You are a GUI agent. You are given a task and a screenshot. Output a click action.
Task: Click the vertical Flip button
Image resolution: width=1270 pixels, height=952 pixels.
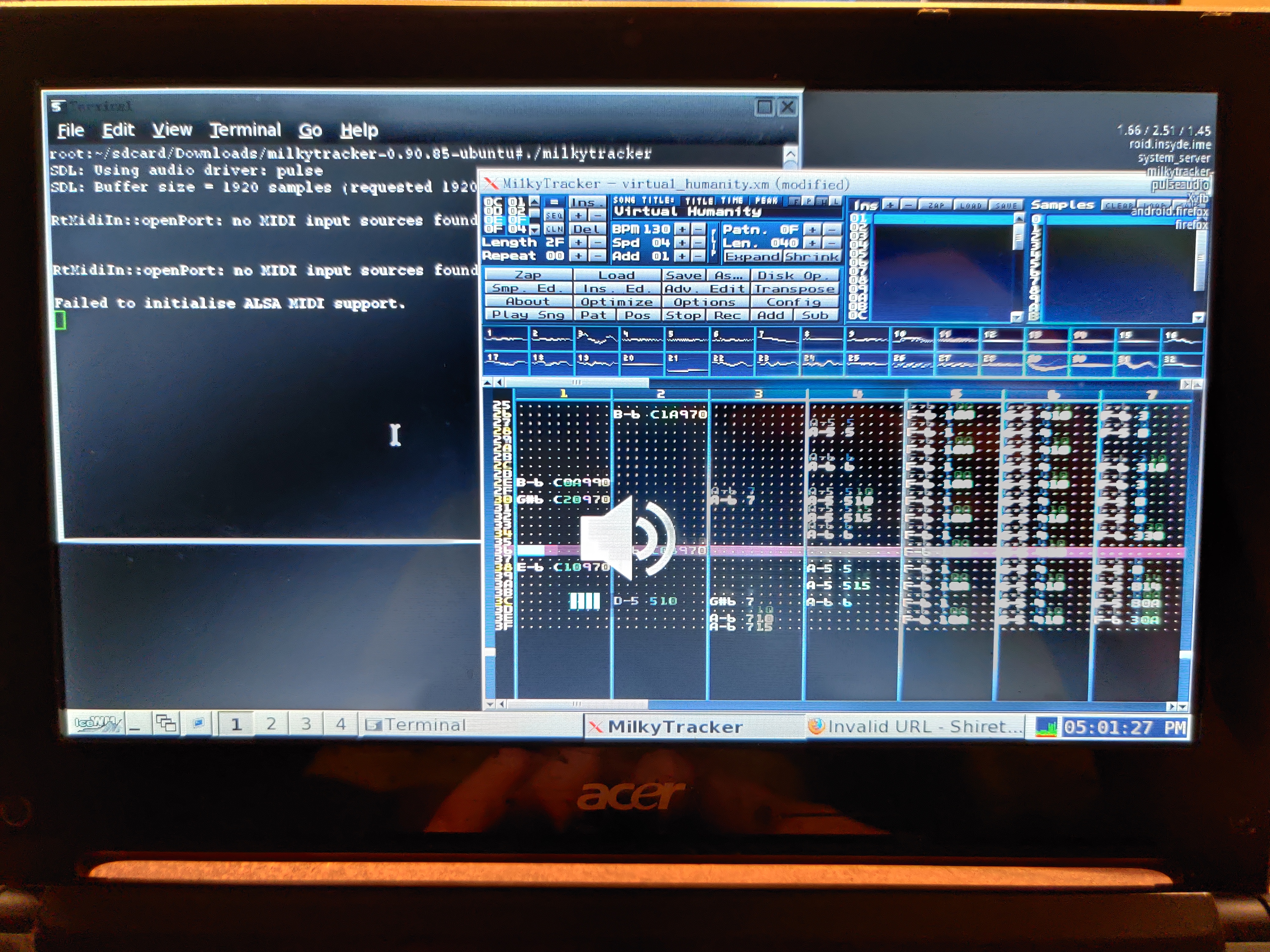(x=713, y=242)
